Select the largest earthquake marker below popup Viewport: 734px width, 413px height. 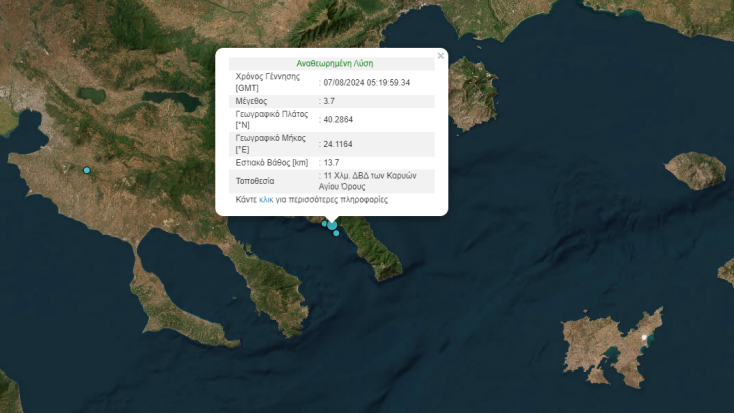[331, 225]
